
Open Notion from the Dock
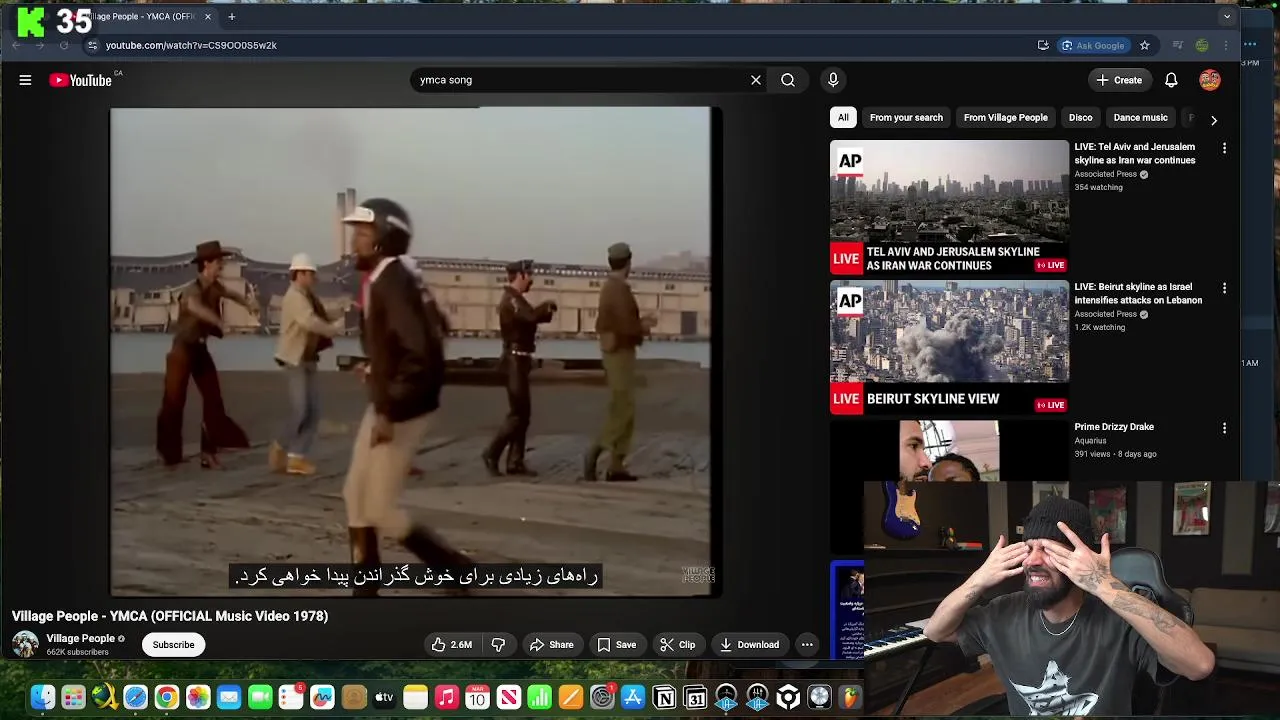664,697
